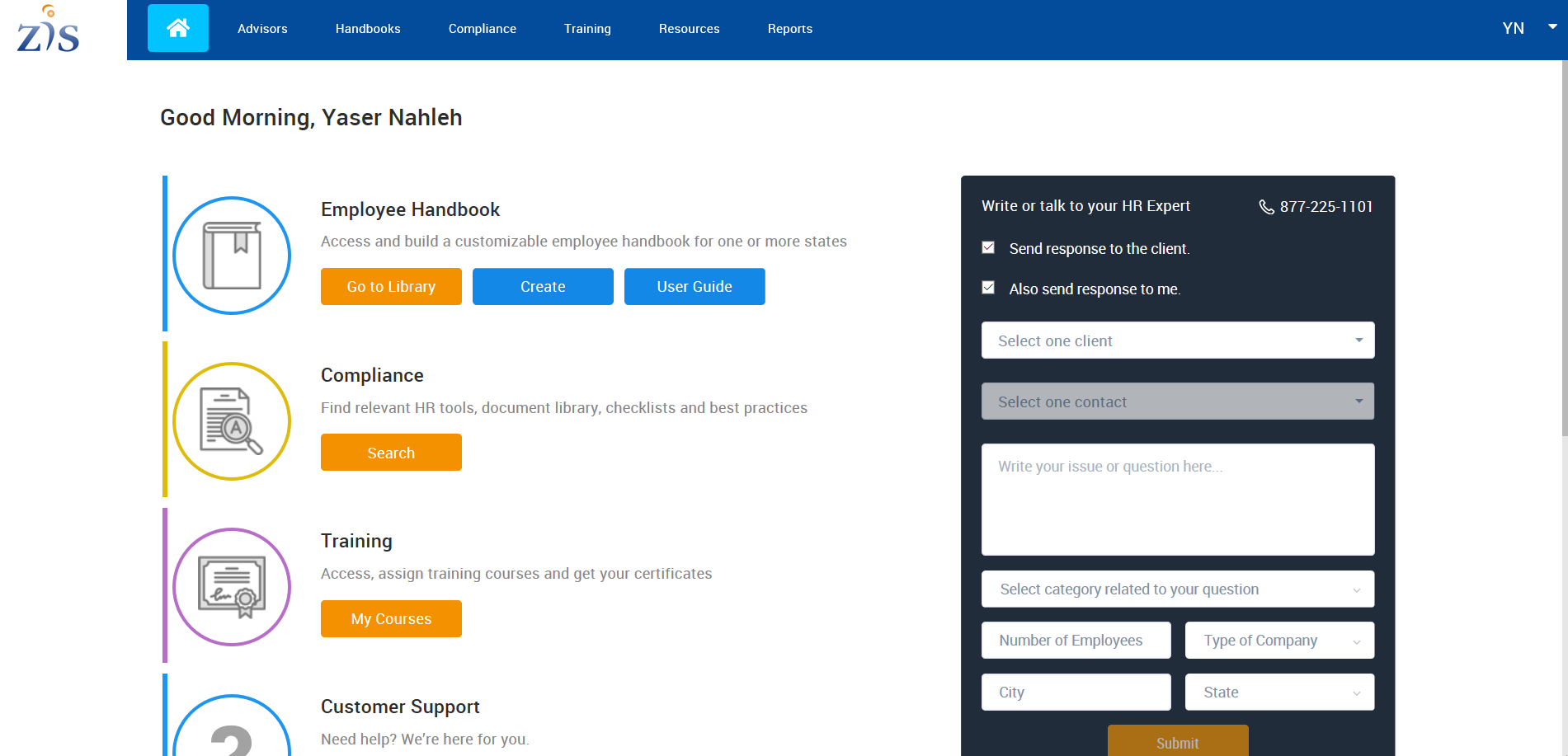Click the Home icon in navigation bar

tap(177, 28)
